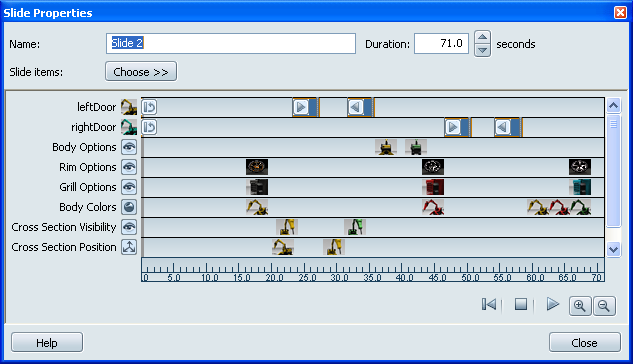Click the leftDoor reset loop icon
The width and height of the screenshot is (633, 364).
click(149, 107)
